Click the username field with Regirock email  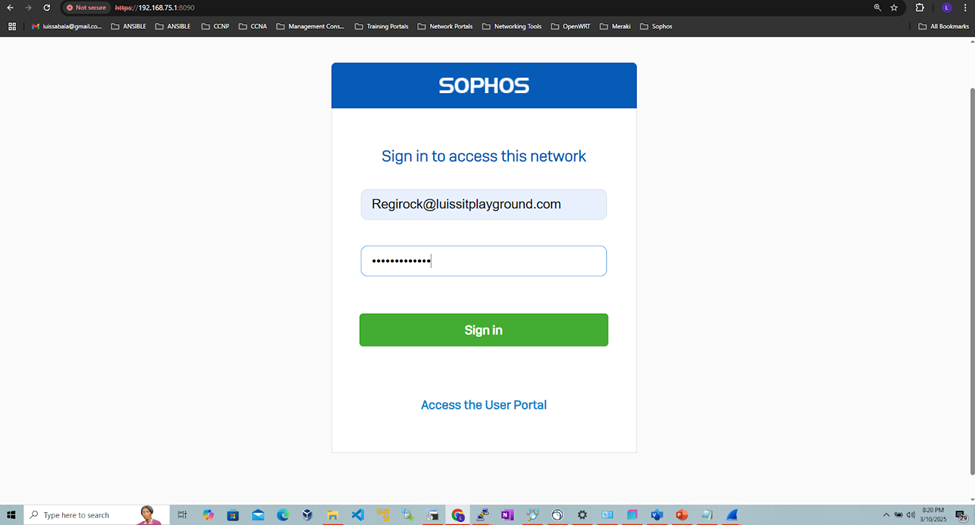(484, 204)
